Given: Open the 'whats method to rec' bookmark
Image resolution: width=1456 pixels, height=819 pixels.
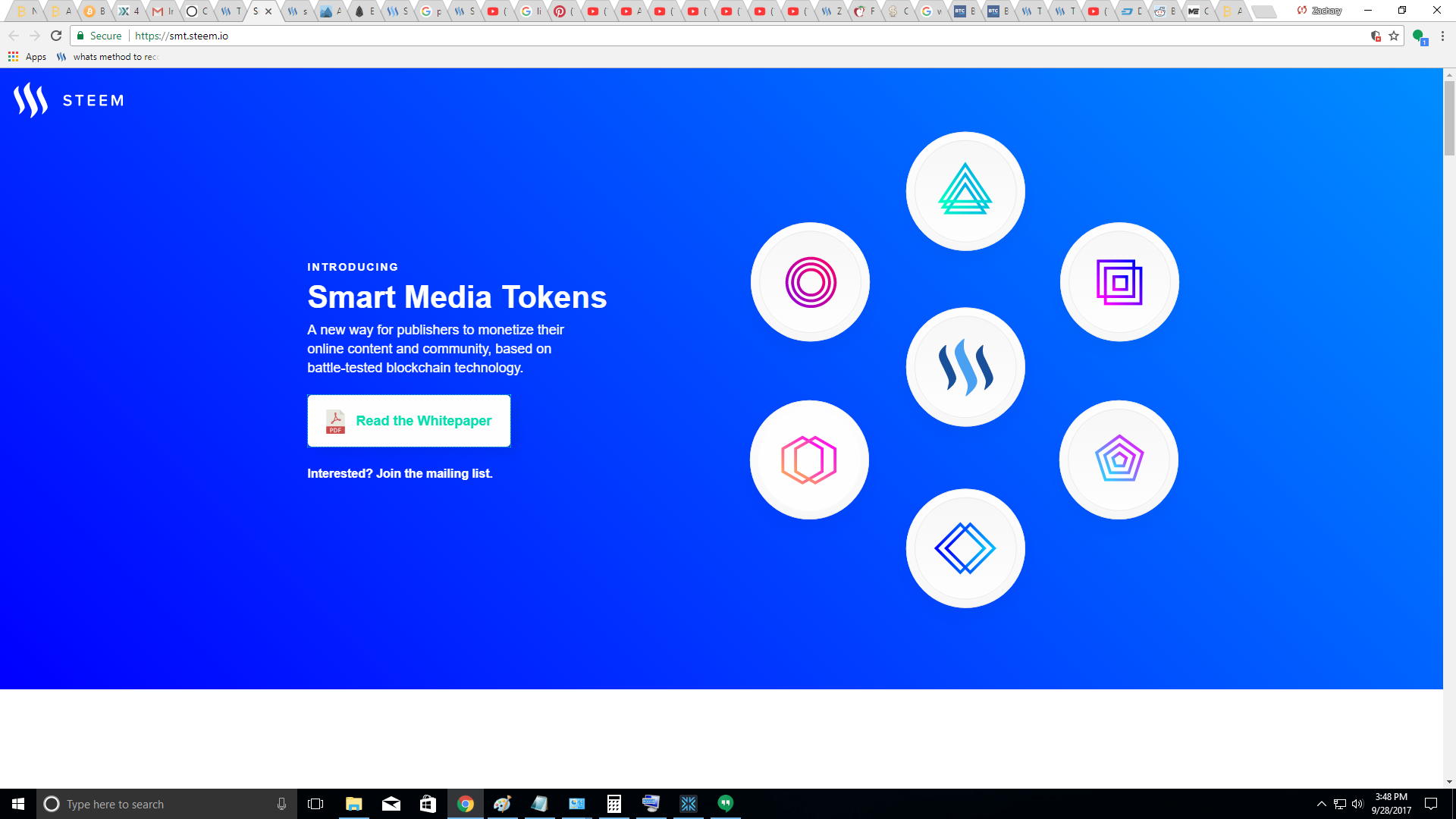Looking at the screenshot, I should (x=107, y=57).
